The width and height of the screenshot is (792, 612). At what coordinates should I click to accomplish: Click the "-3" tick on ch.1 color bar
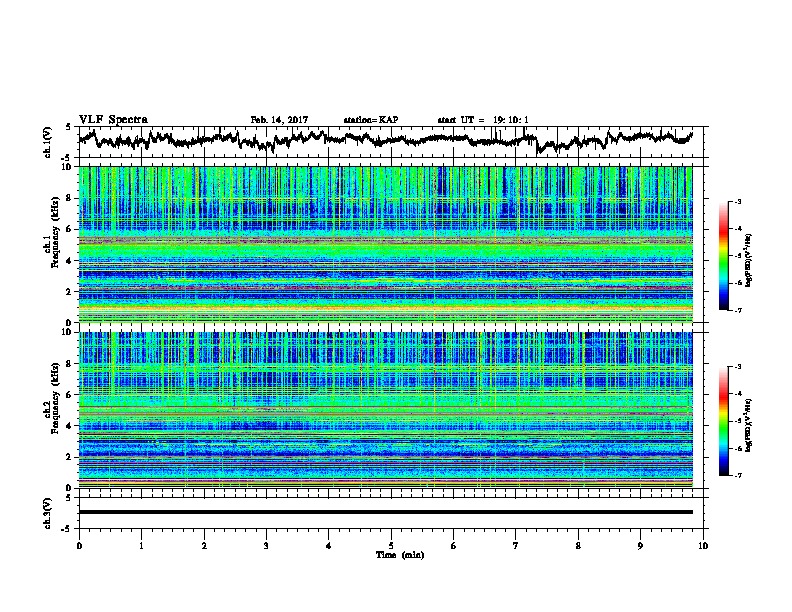pyautogui.click(x=738, y=202)
